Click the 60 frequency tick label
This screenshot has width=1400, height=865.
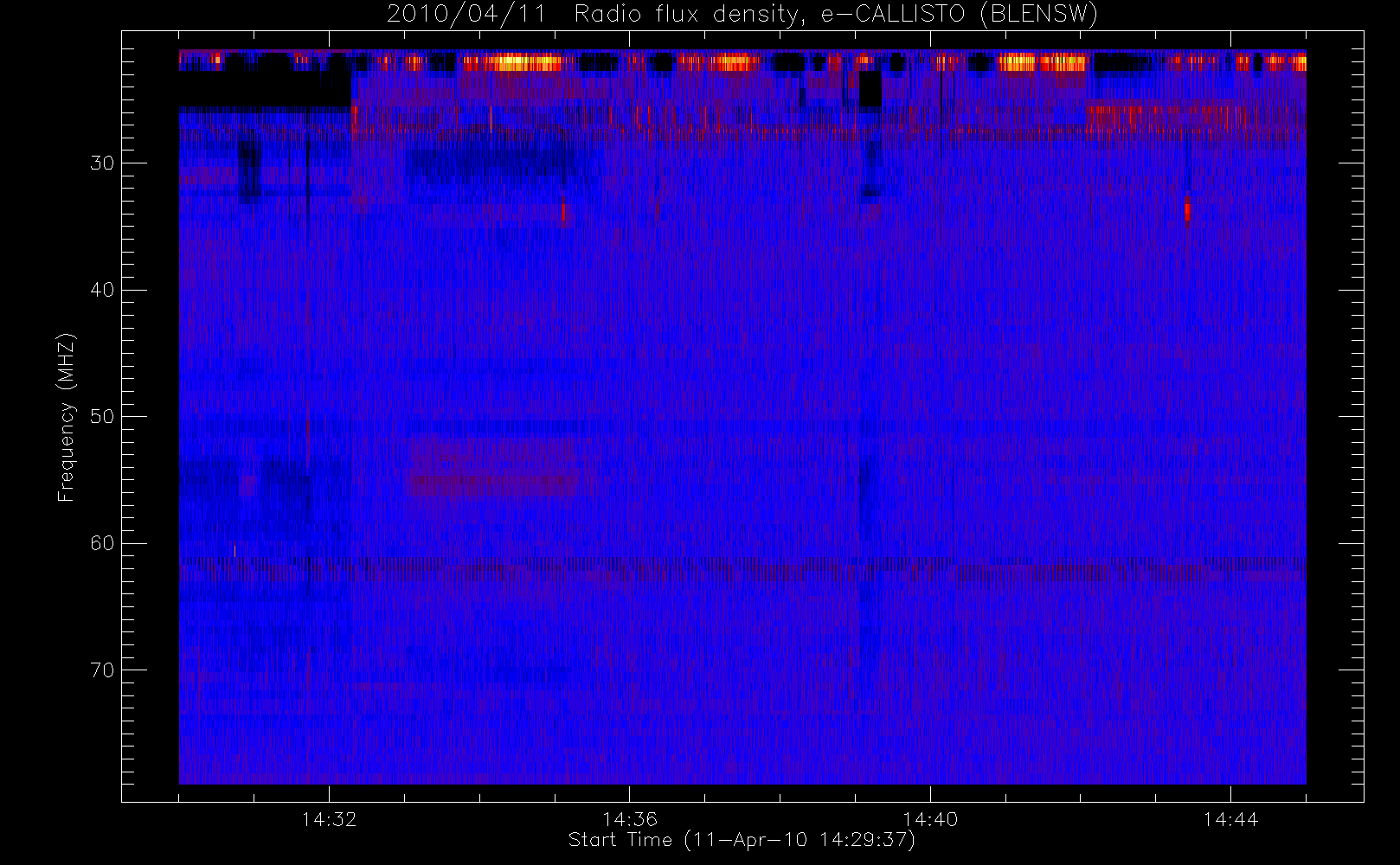[101, 543]
